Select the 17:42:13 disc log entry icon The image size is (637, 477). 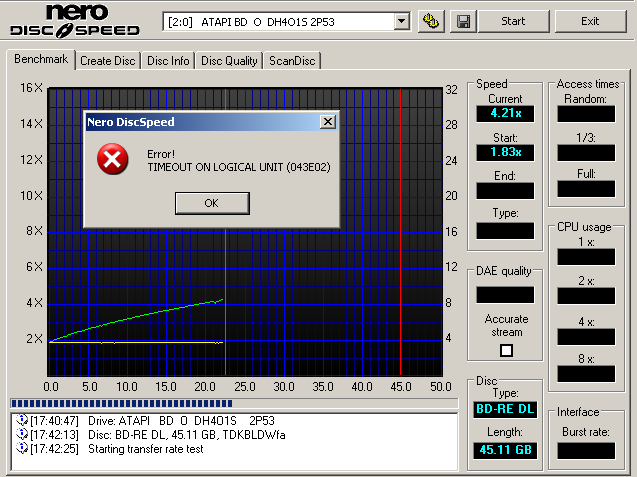pos(22,435)
